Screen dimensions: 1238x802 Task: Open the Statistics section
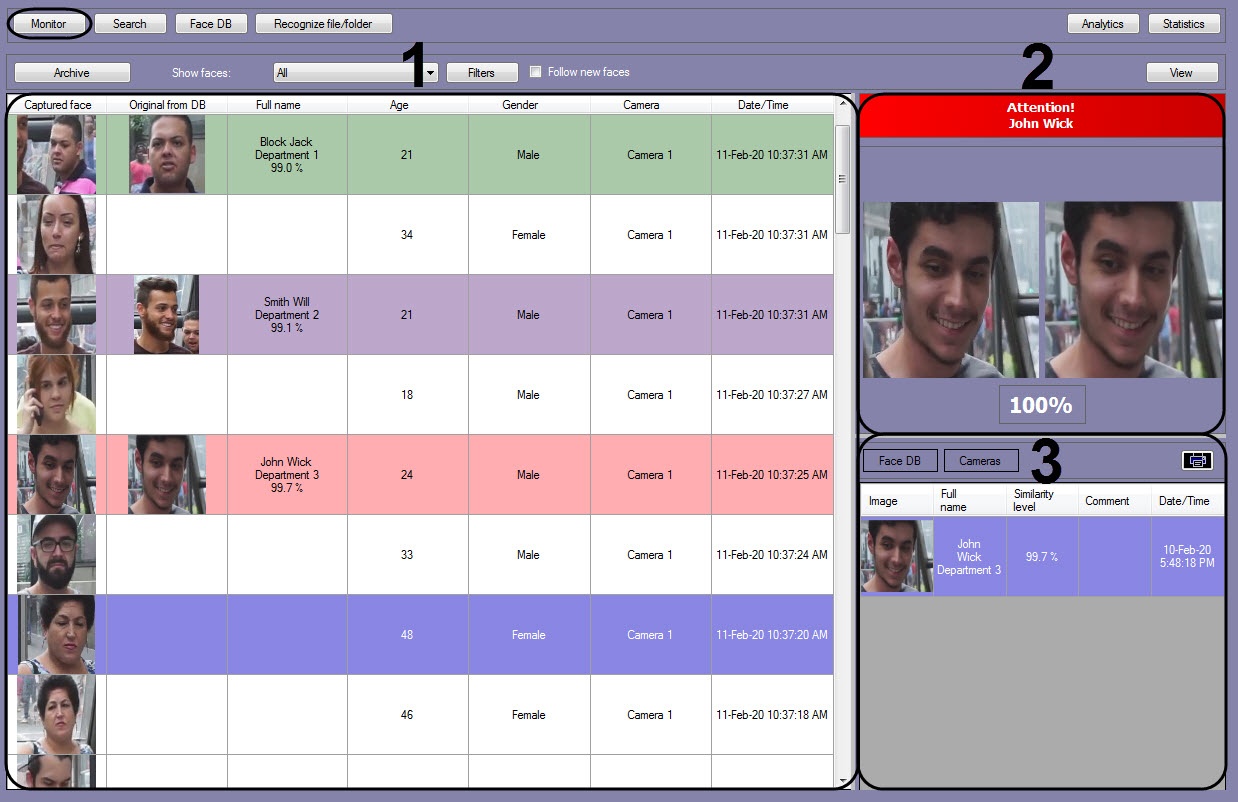click(1184, 24)
